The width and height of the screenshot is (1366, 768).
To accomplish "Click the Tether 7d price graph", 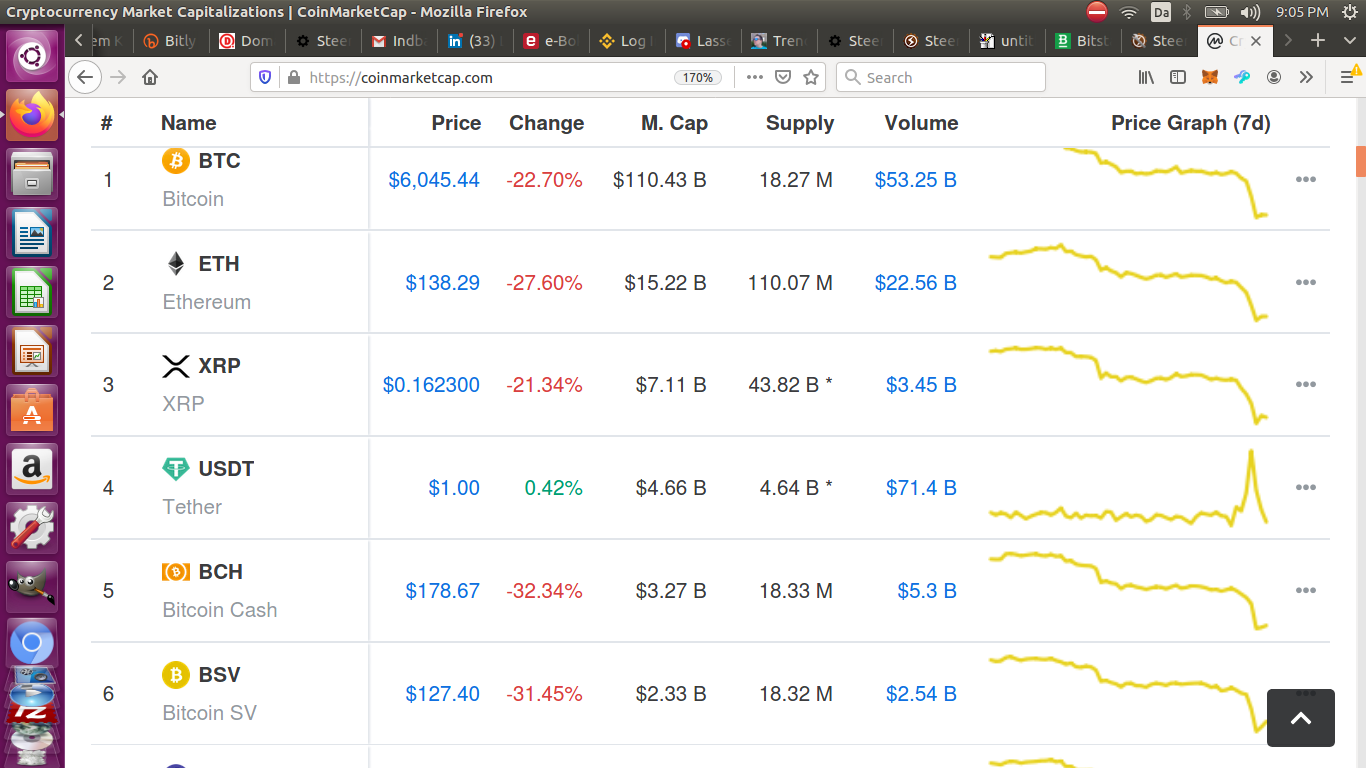I will 1128,488.
